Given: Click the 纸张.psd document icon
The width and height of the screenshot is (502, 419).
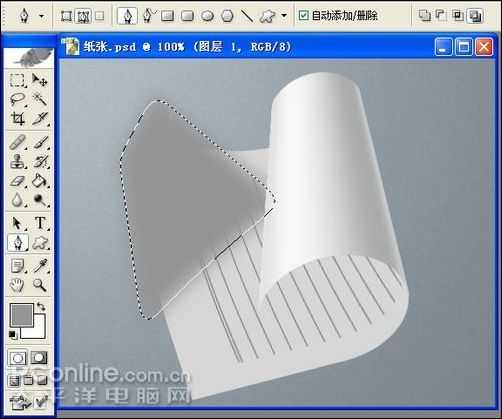Looking at the screenshot, I should pyautogui.click(x=72, y=46).
